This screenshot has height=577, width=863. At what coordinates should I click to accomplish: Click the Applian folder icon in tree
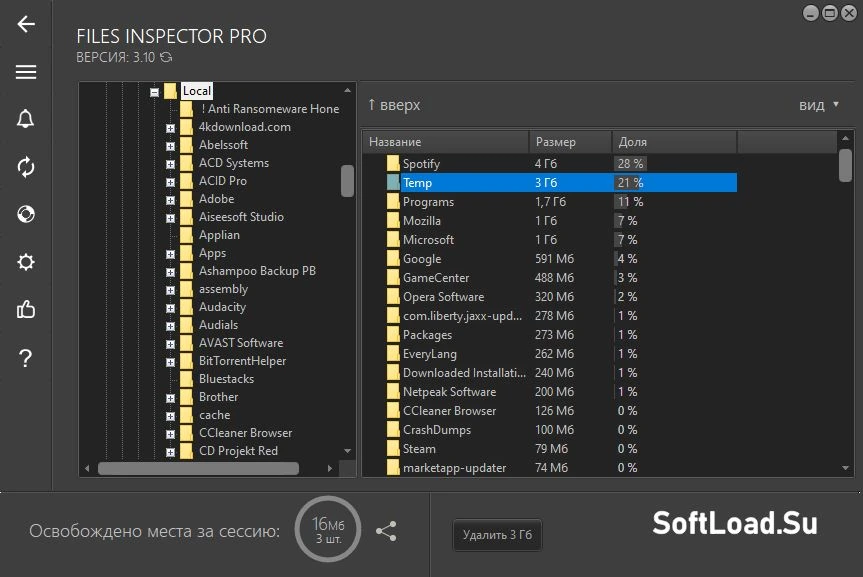pos(187,235)
